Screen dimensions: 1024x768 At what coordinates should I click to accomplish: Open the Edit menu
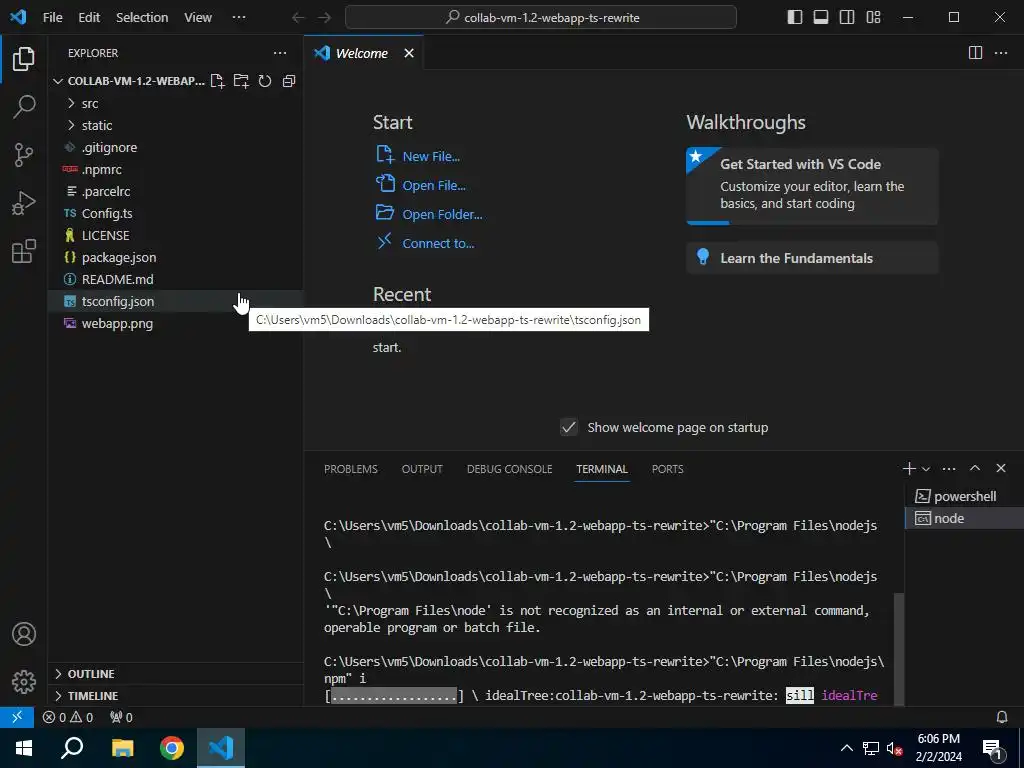[x=89, y=18]
